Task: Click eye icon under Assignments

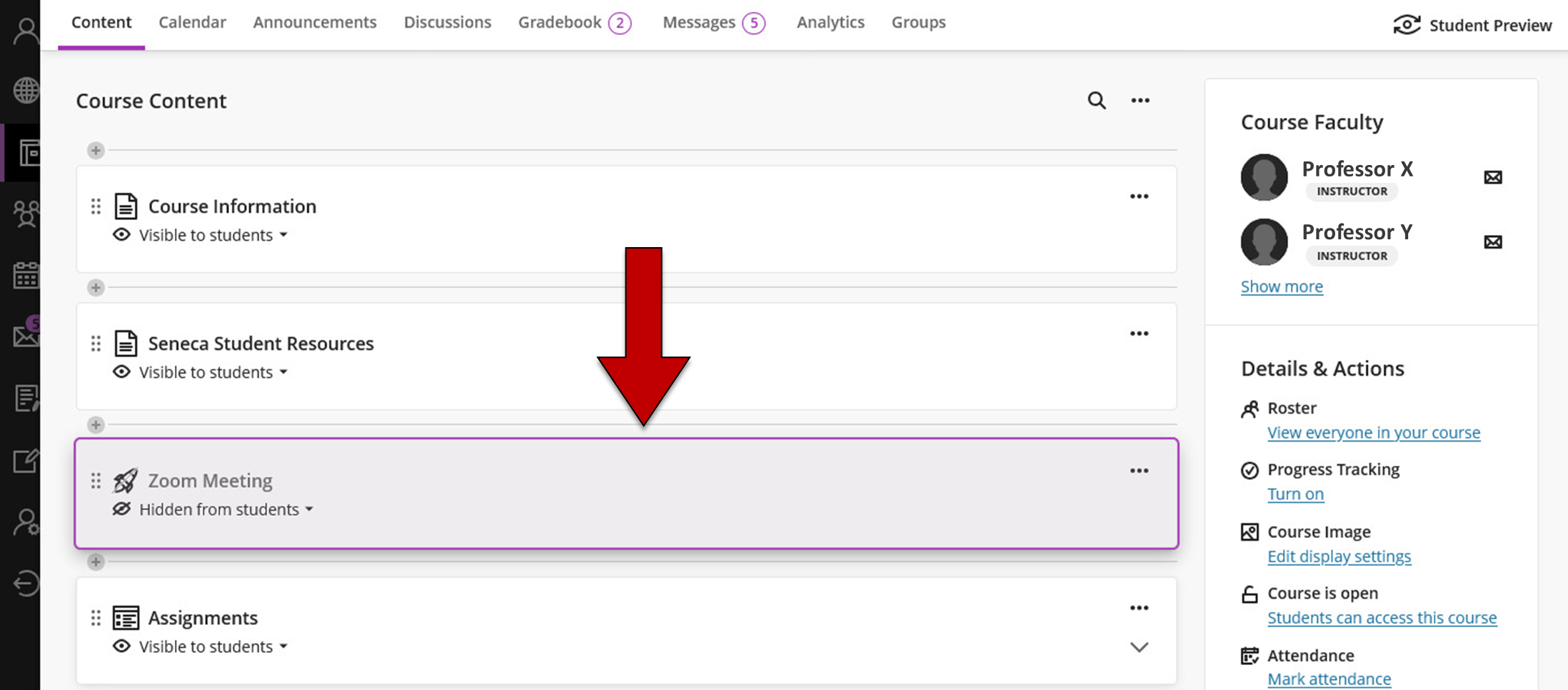Action: 121,646
